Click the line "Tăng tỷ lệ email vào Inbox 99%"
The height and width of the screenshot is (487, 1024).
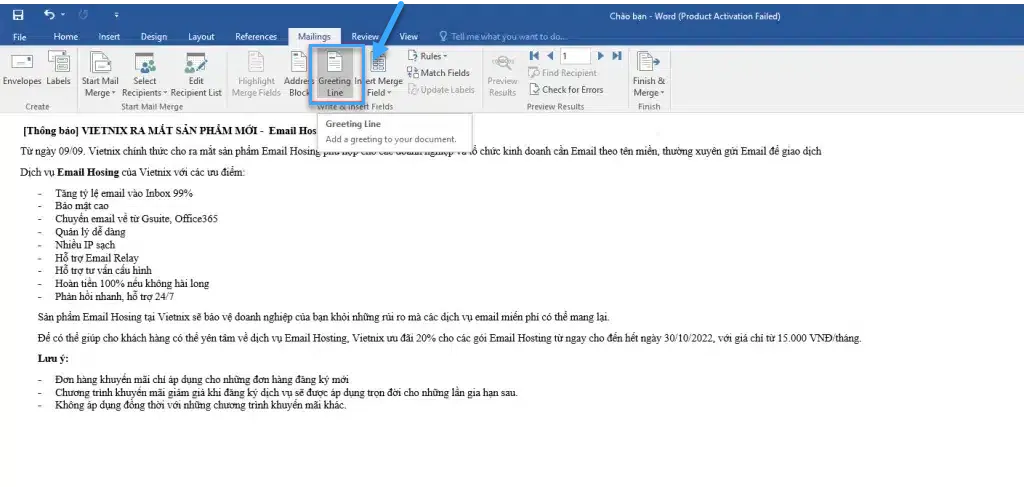point(124,194)
